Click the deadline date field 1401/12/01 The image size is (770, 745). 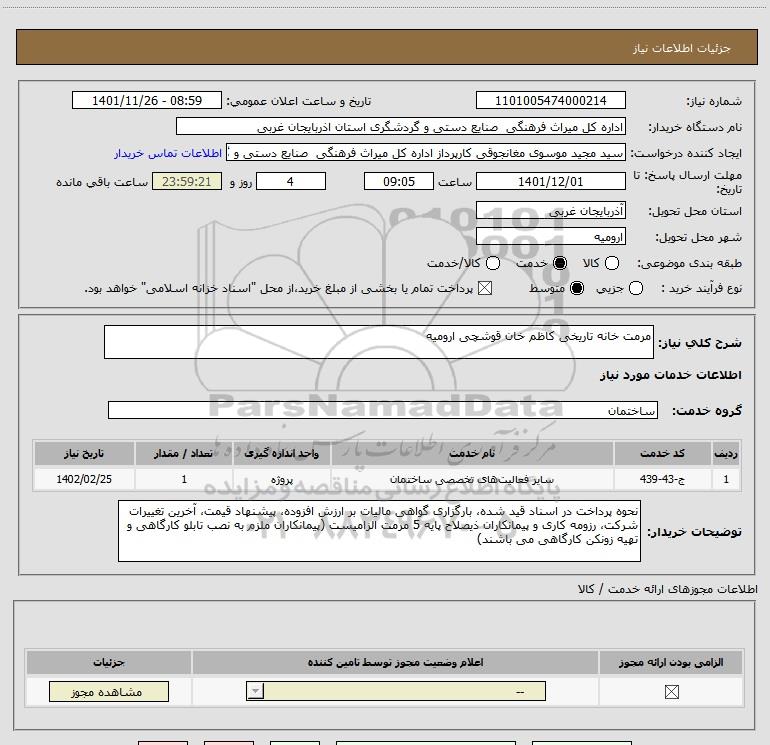[550, 182]
